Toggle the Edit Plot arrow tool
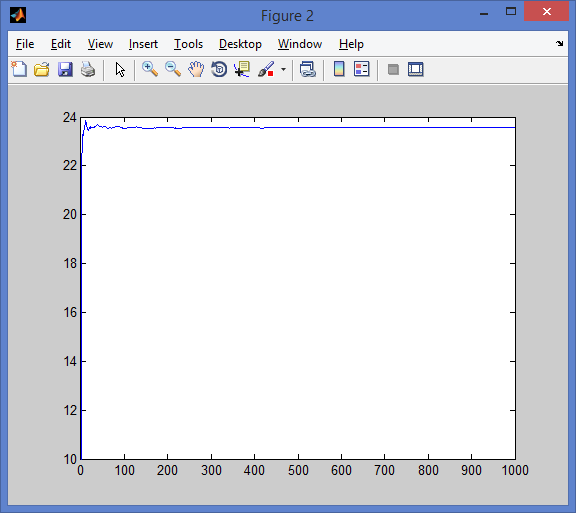The image size is (576, 513). [120, 69]
